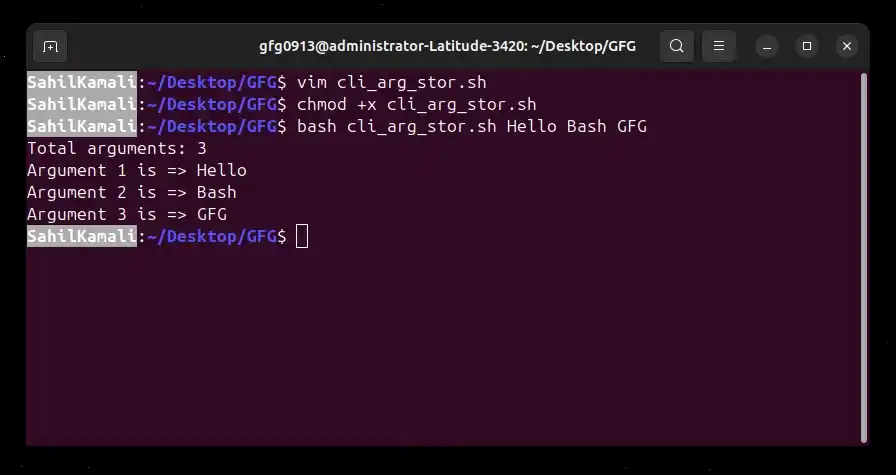Click the 'Argument 1 is => Hello' line
Screen dimensions: 896x475
pyautogui.click(x=137, y=170)
